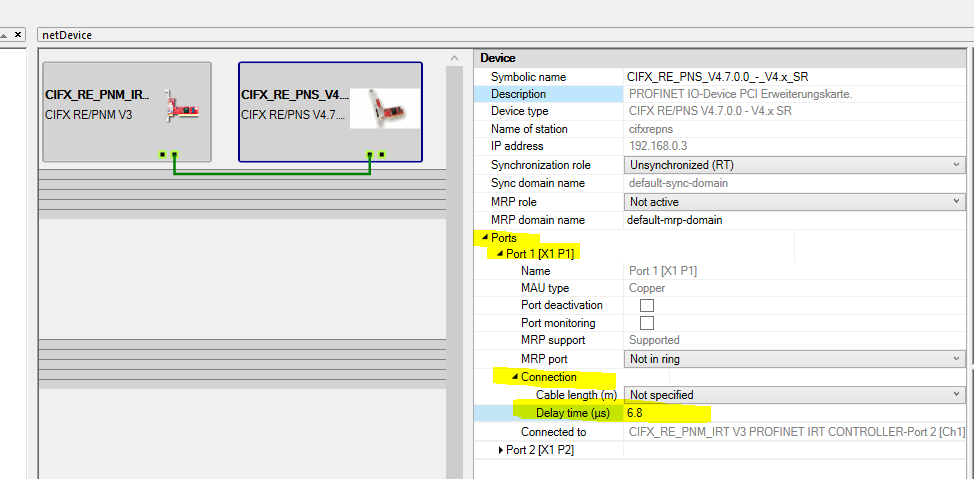Click the IP address label
974x479 pixels.
point(517,146)
